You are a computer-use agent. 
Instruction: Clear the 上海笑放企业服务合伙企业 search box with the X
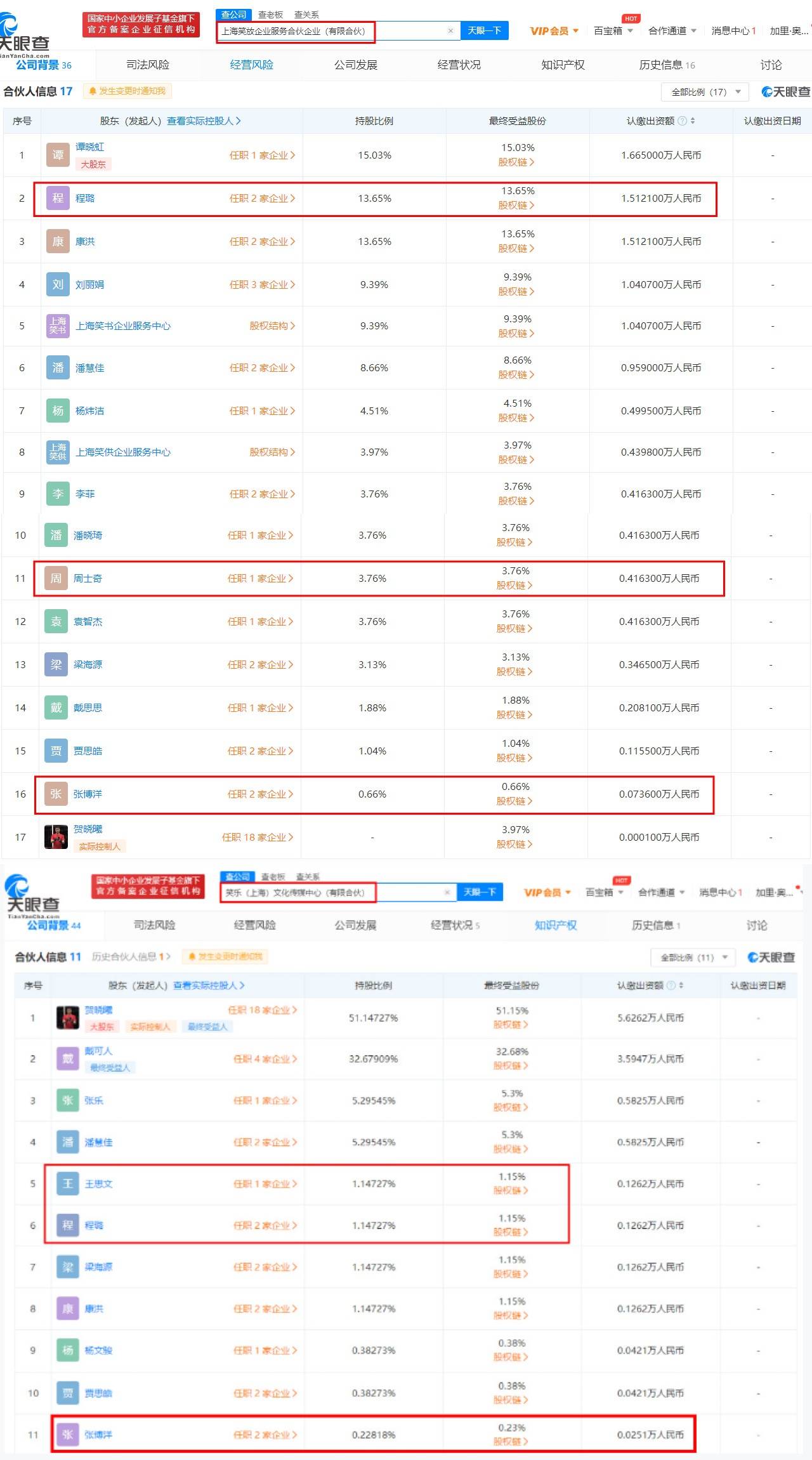coord(450,30)
